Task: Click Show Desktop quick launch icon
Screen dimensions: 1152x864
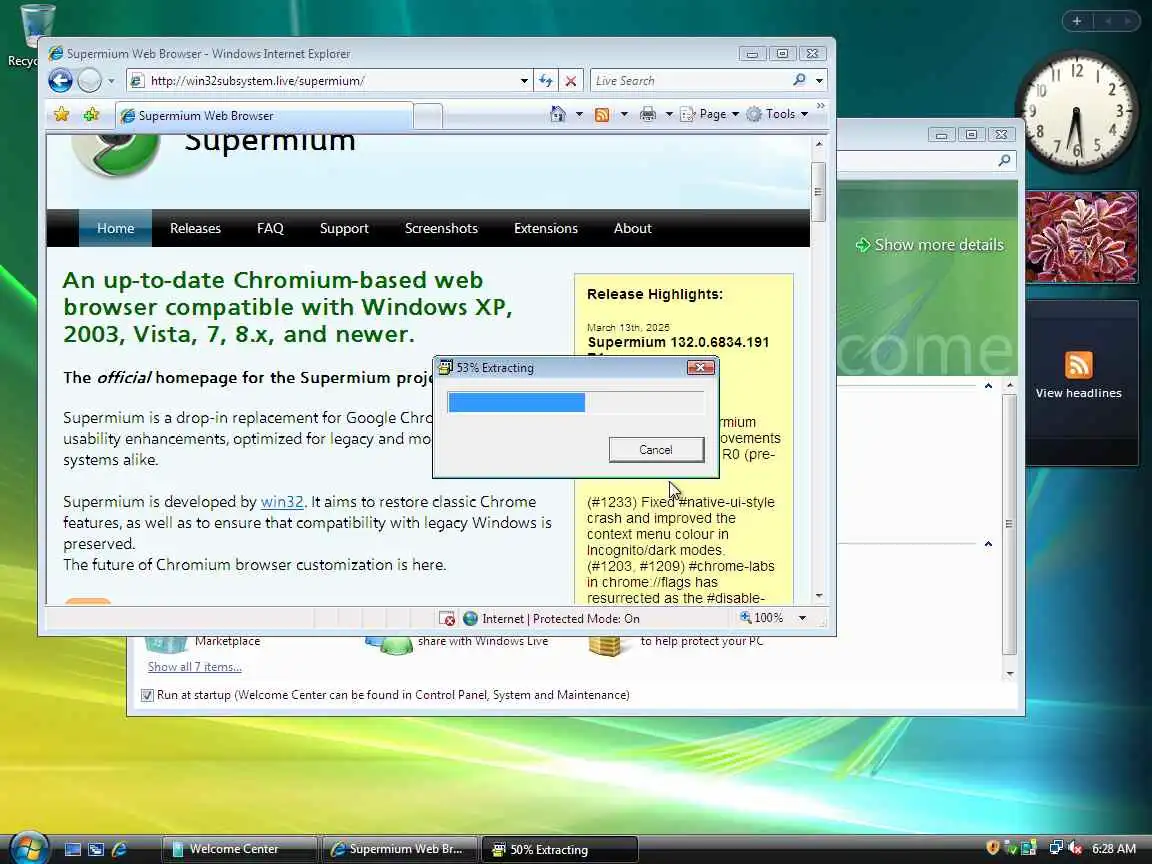Action: click(73, 849)
